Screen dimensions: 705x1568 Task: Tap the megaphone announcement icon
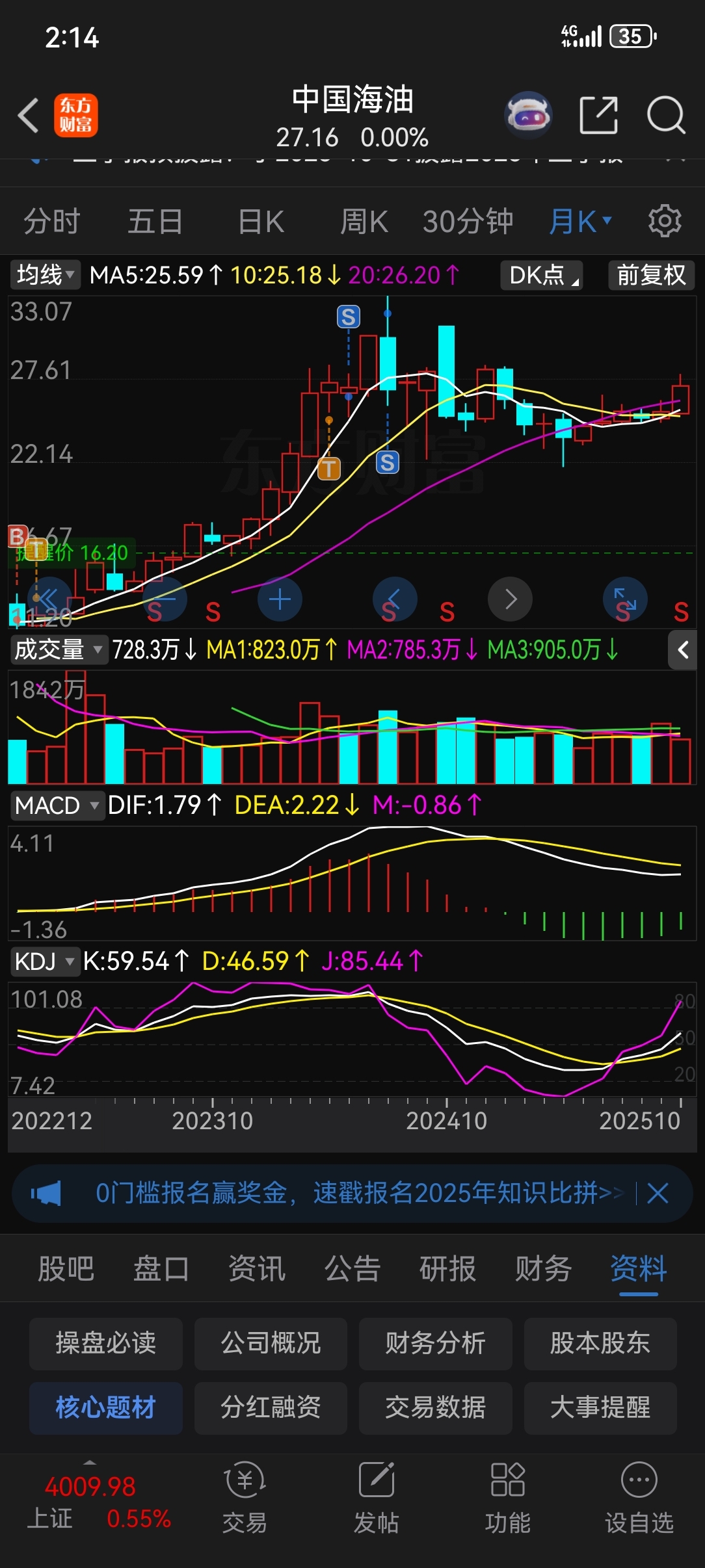click(46, 1194)
